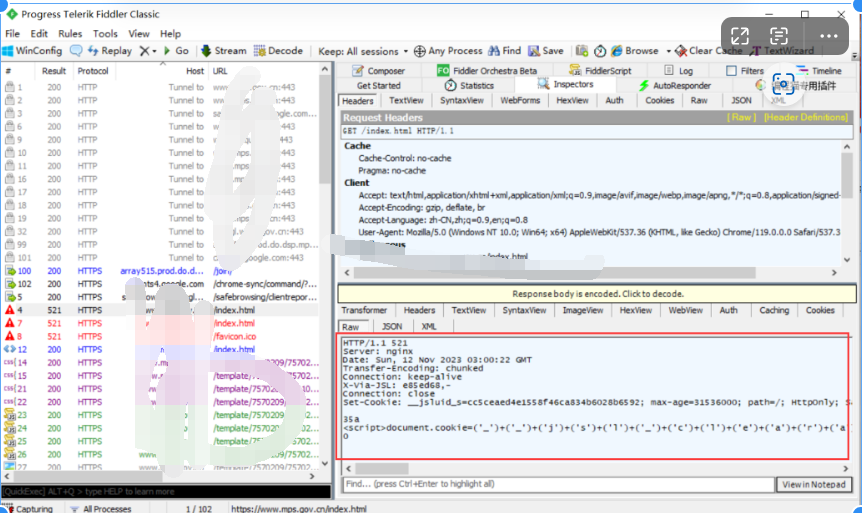This screenshot has height=513, width=862.
Task: Open the Get Started tab
Action: pos(378,86)
